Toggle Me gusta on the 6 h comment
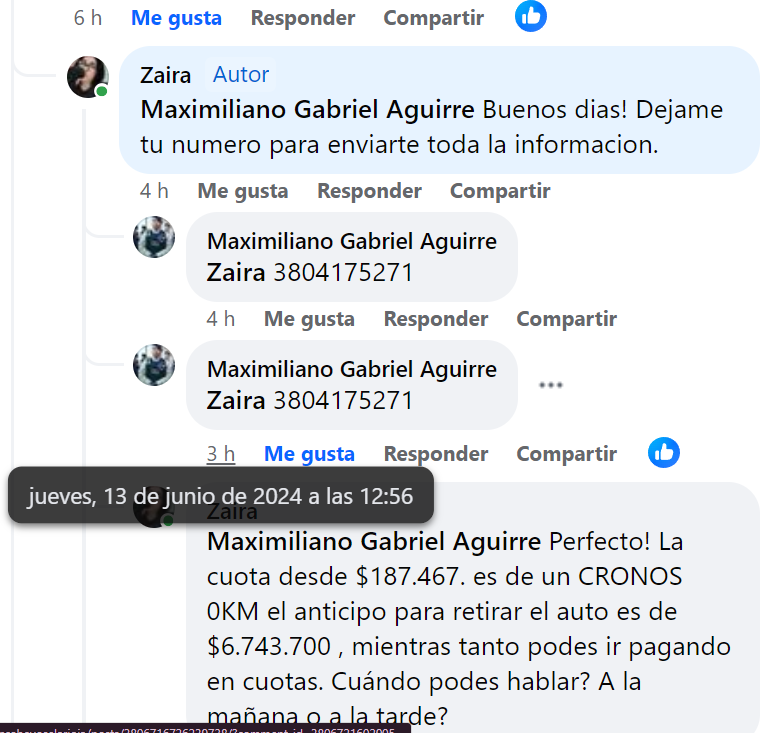 coord(176,18)
